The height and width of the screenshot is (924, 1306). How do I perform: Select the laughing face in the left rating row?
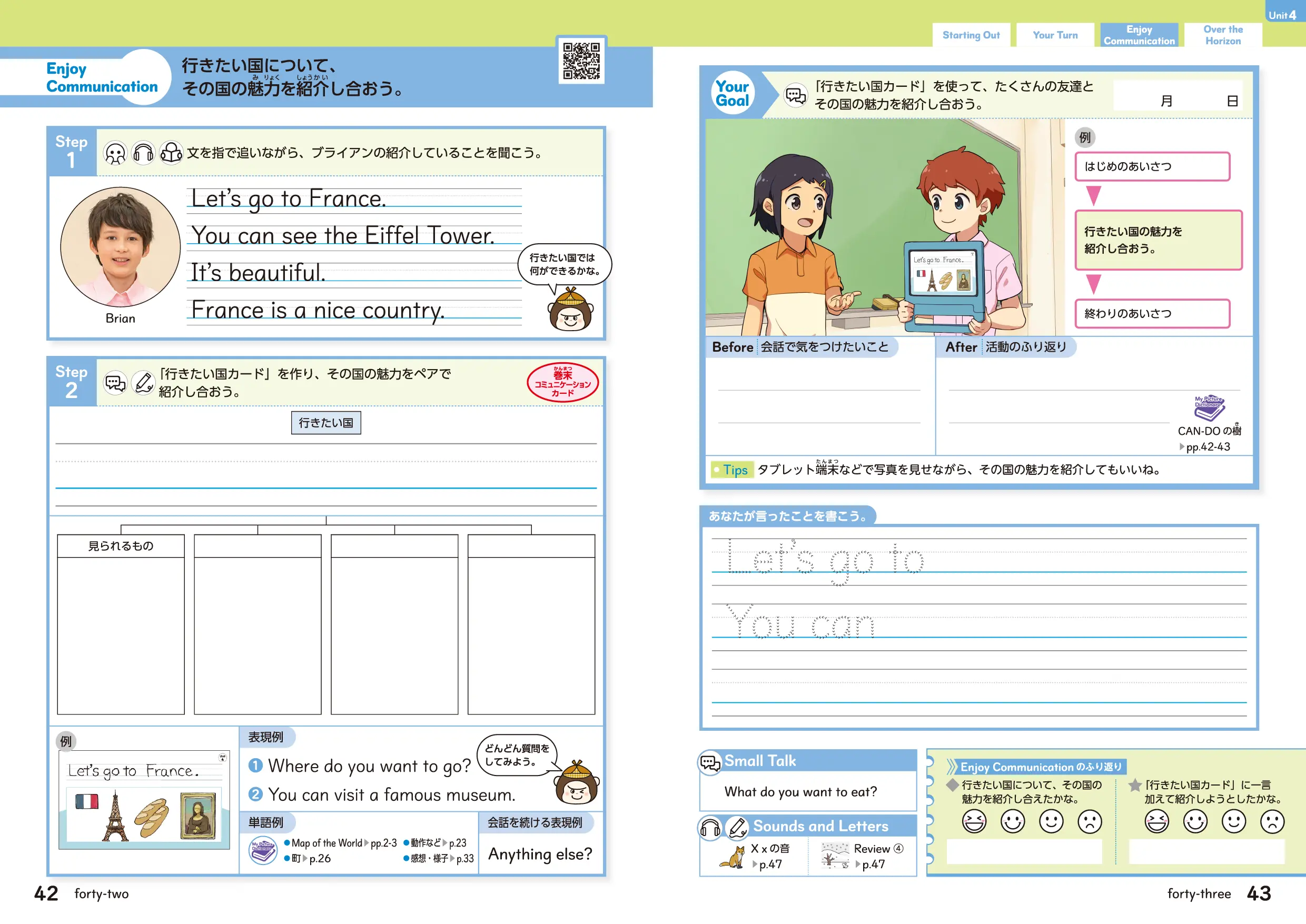[974, 821]
